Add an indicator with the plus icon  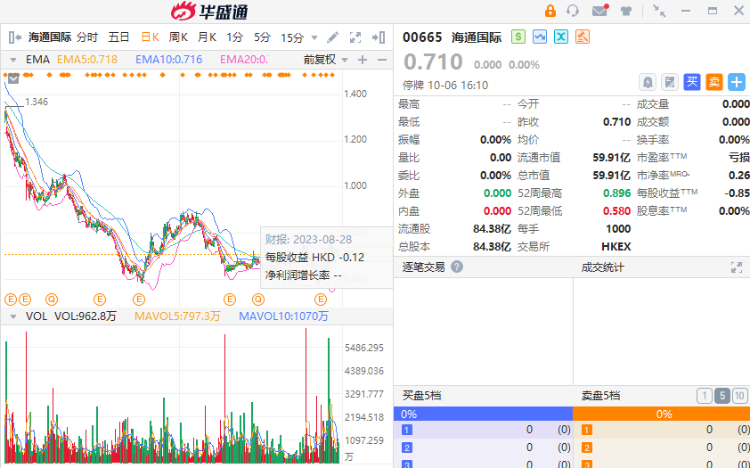[x=363, y=60]
